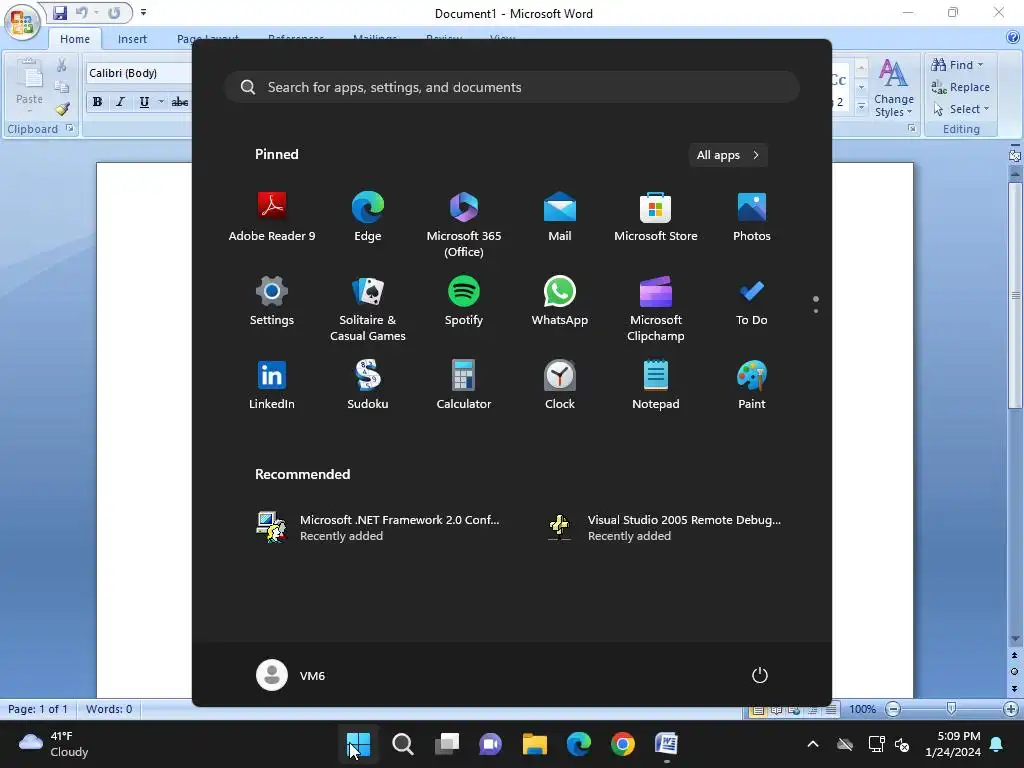The image size is (1024, 768).
Task: Open the Clipboard dialog launcher
Action: coord(69,129)
